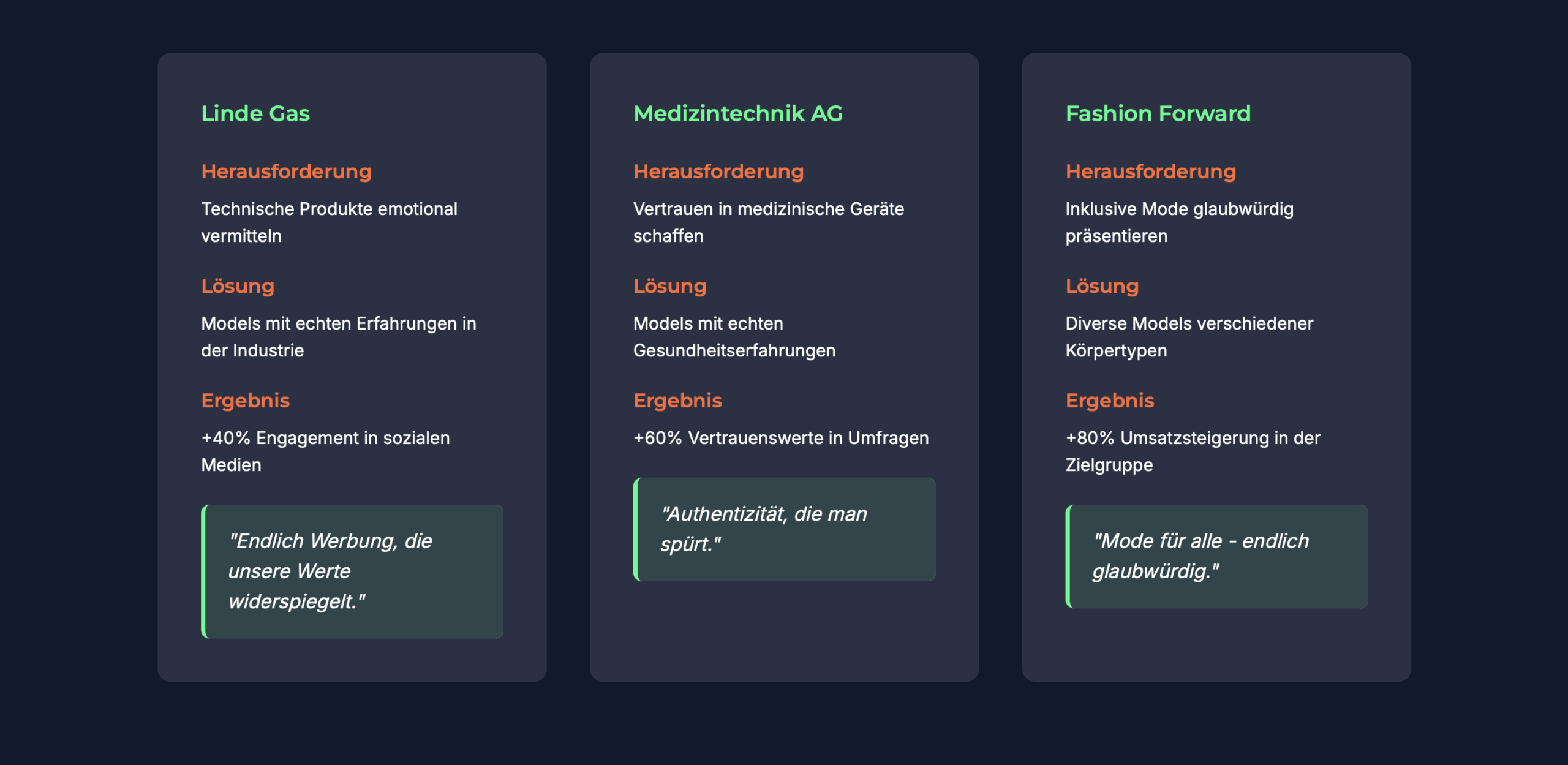Click Lösung heading in Linde Gas card
This screenshot has width=1568, height=765.
238,286
